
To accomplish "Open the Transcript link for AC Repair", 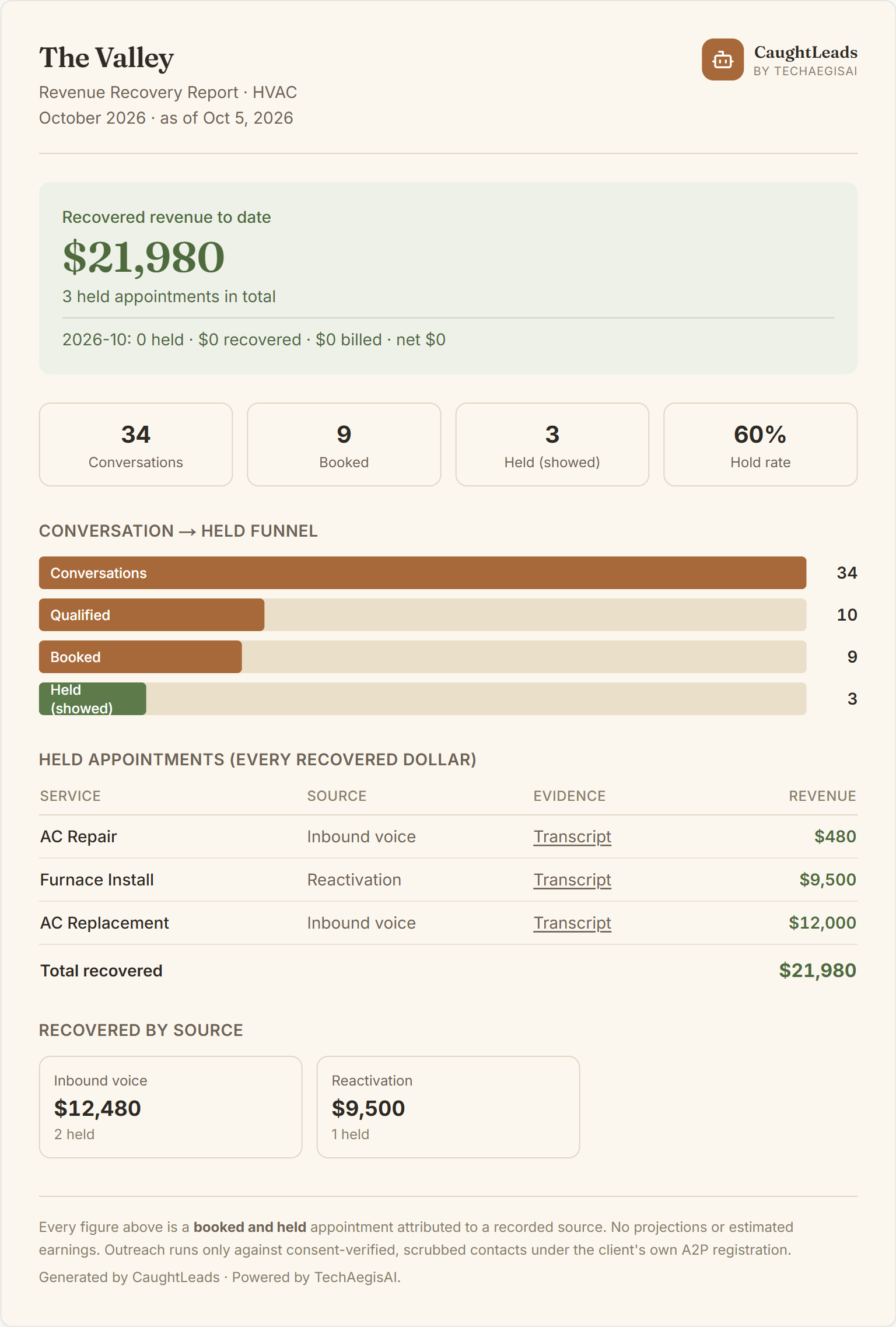I will (572, 836).
